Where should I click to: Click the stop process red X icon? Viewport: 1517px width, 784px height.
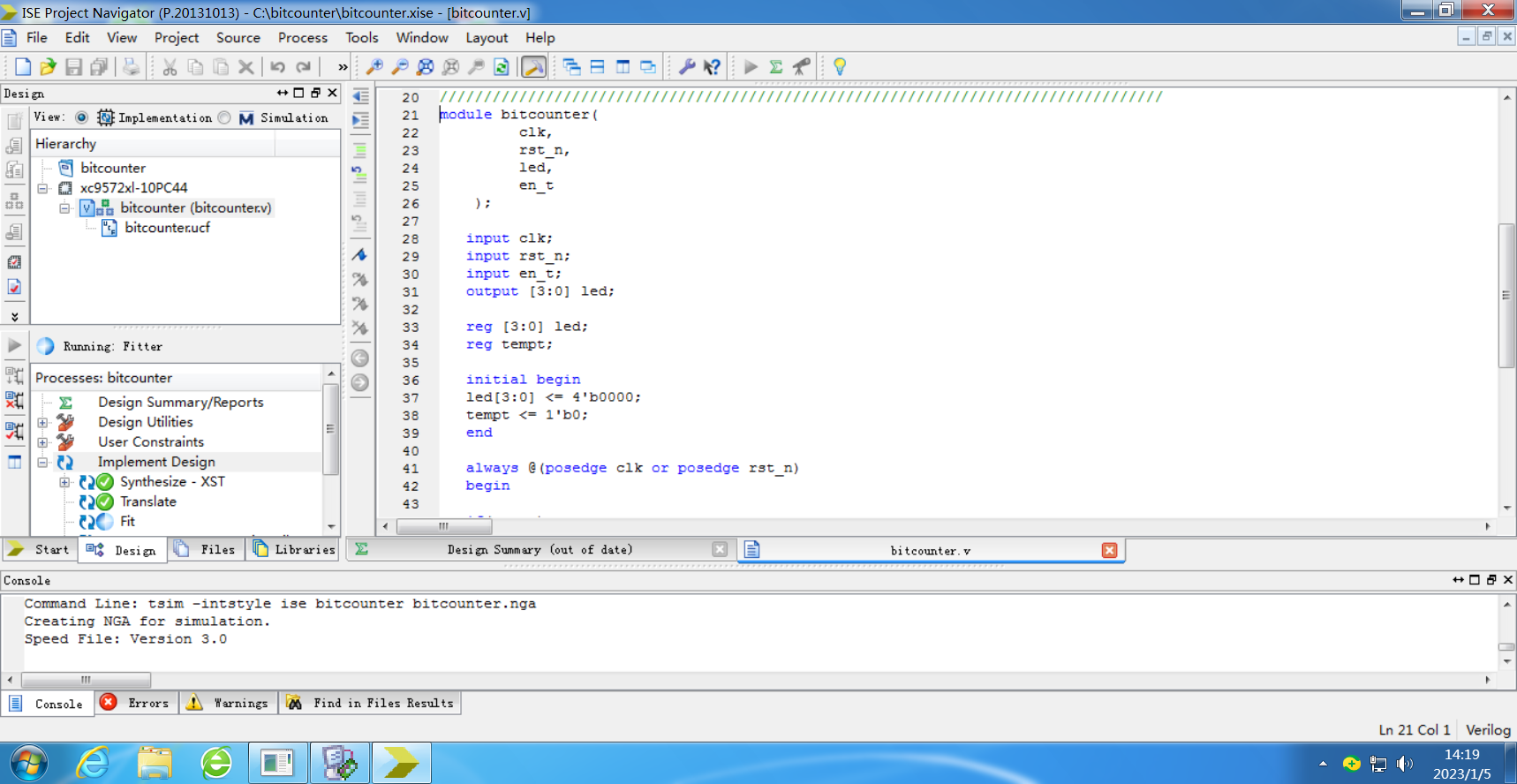(15, 400)
